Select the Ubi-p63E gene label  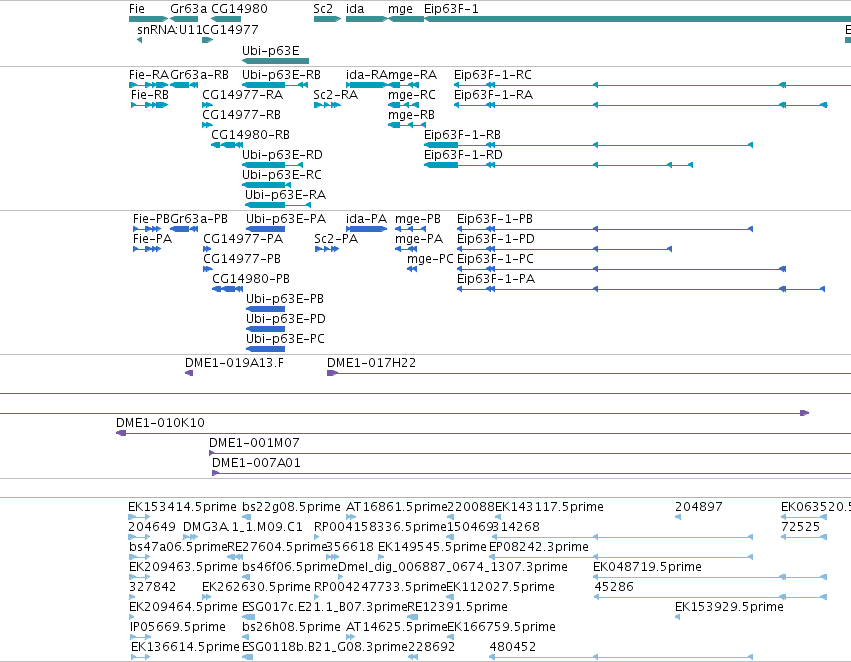click(270, 50)
